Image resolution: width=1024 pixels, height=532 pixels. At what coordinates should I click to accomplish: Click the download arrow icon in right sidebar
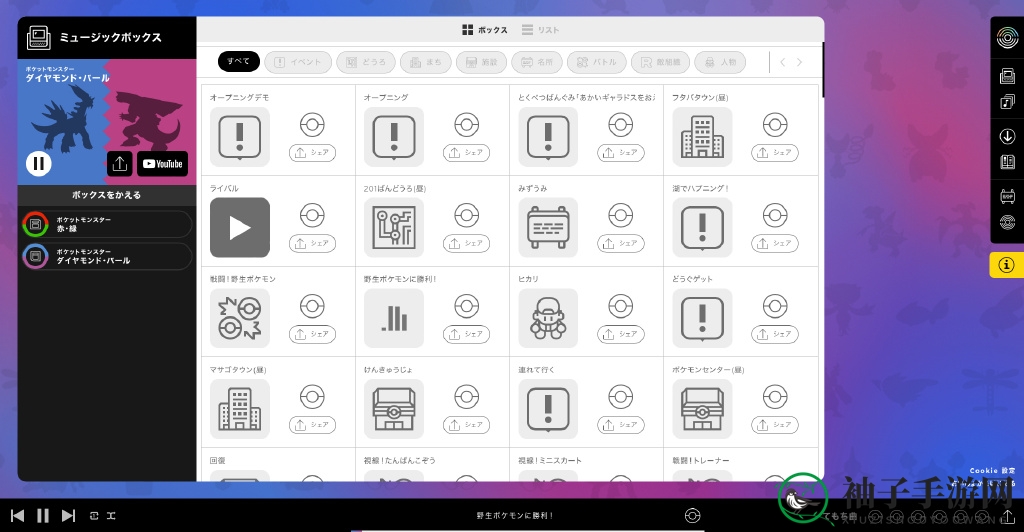[x=1007, y=136]
